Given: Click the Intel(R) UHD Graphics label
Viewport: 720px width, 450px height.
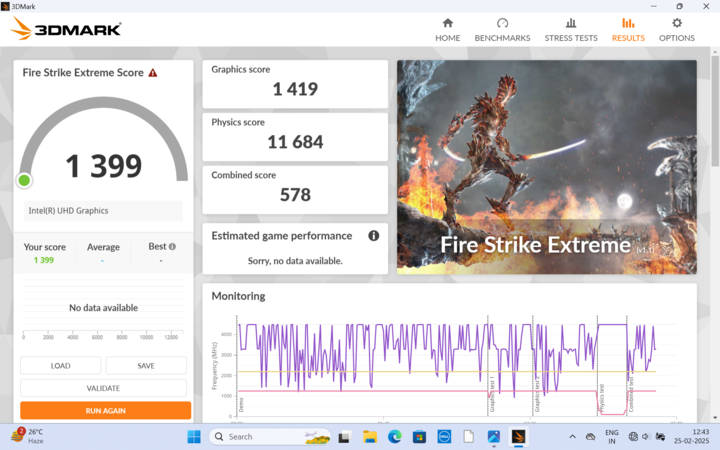Looking at the screenshot, I should click(x=68, y=211).
